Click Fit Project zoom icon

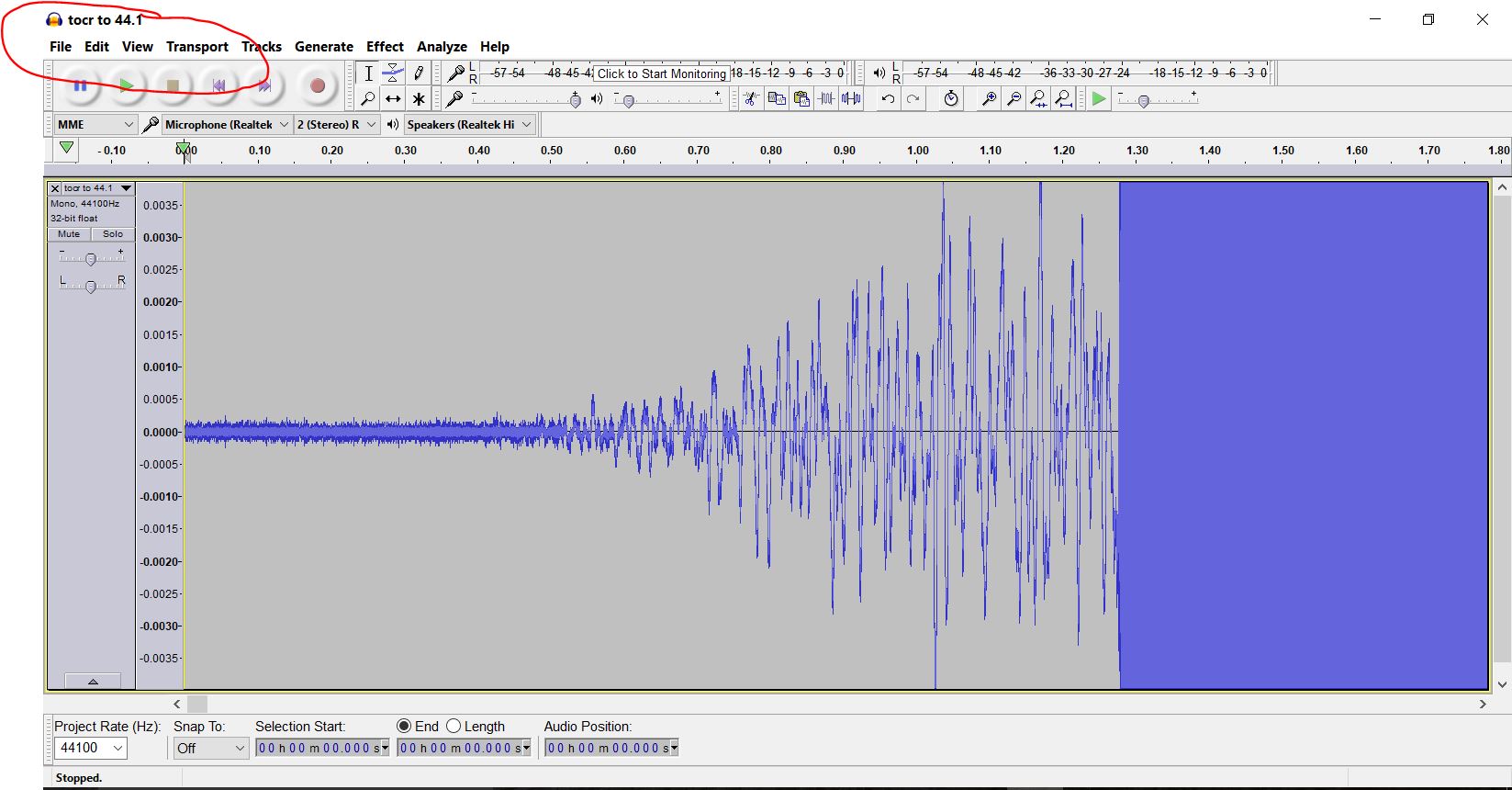(1063, 98)
